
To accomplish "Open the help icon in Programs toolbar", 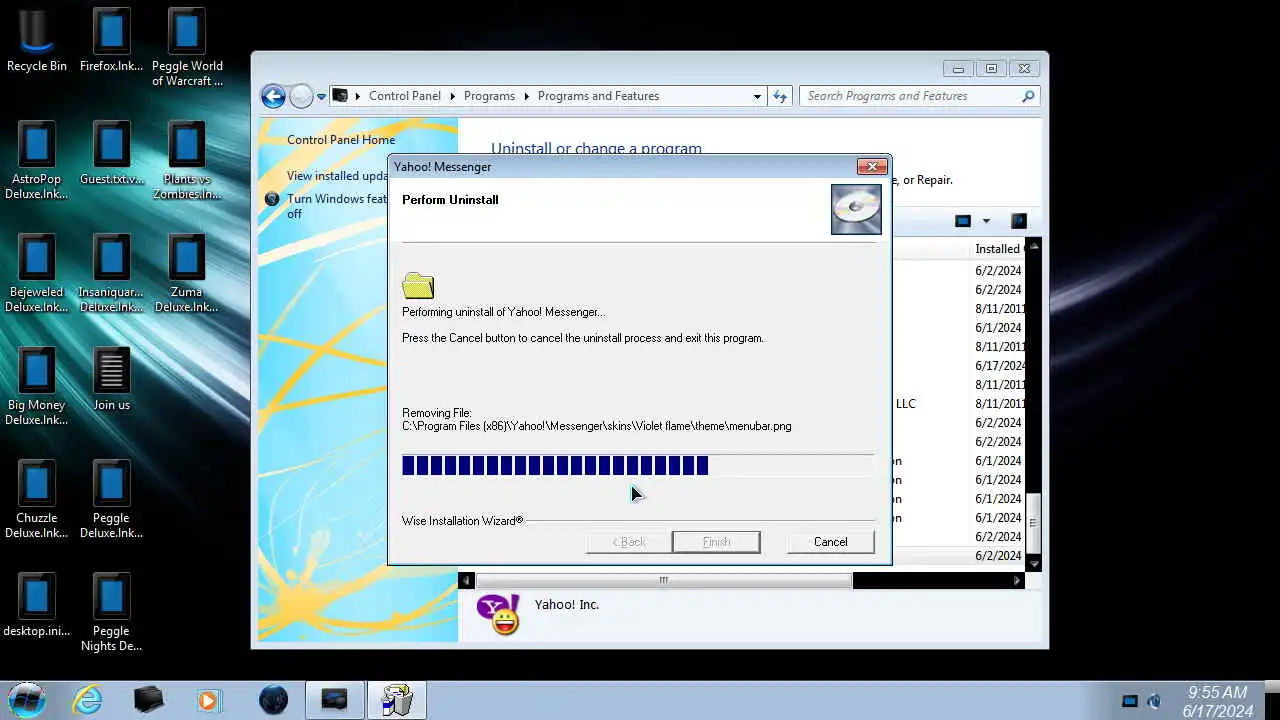I will pyautogui.click(x=1019, y=221).
